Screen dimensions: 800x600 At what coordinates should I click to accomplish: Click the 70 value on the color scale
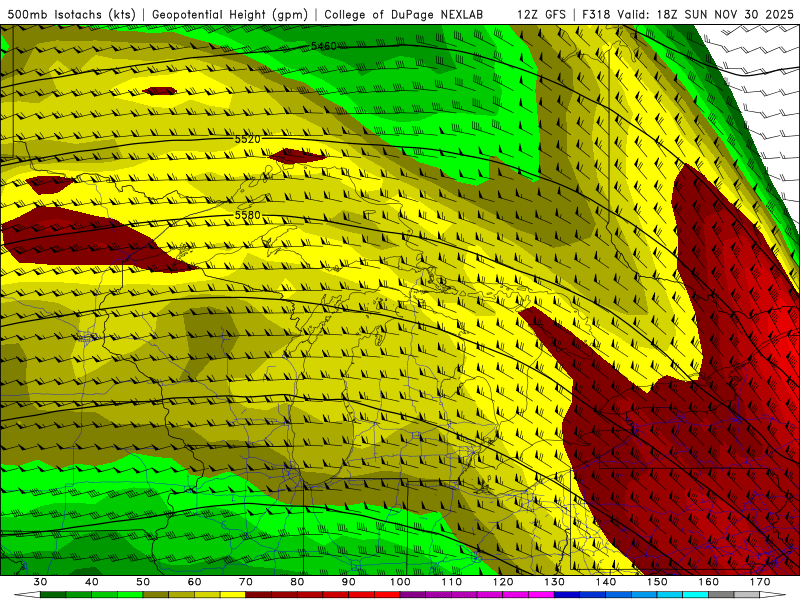tap(246, 582)
